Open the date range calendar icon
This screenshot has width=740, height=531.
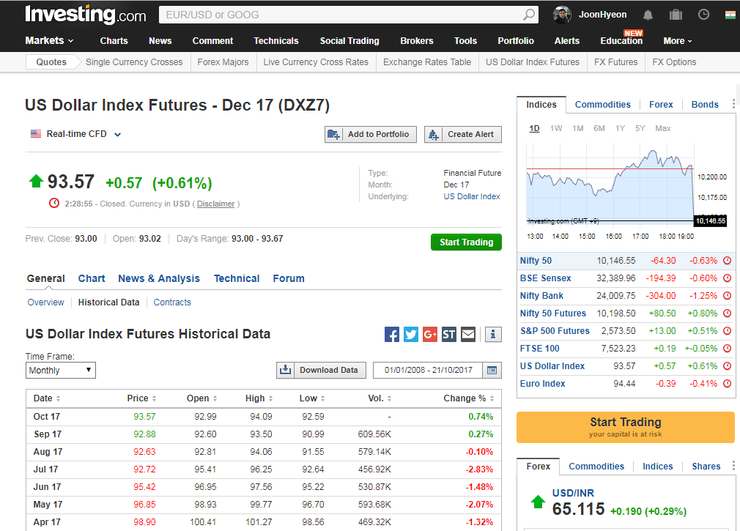492,371
